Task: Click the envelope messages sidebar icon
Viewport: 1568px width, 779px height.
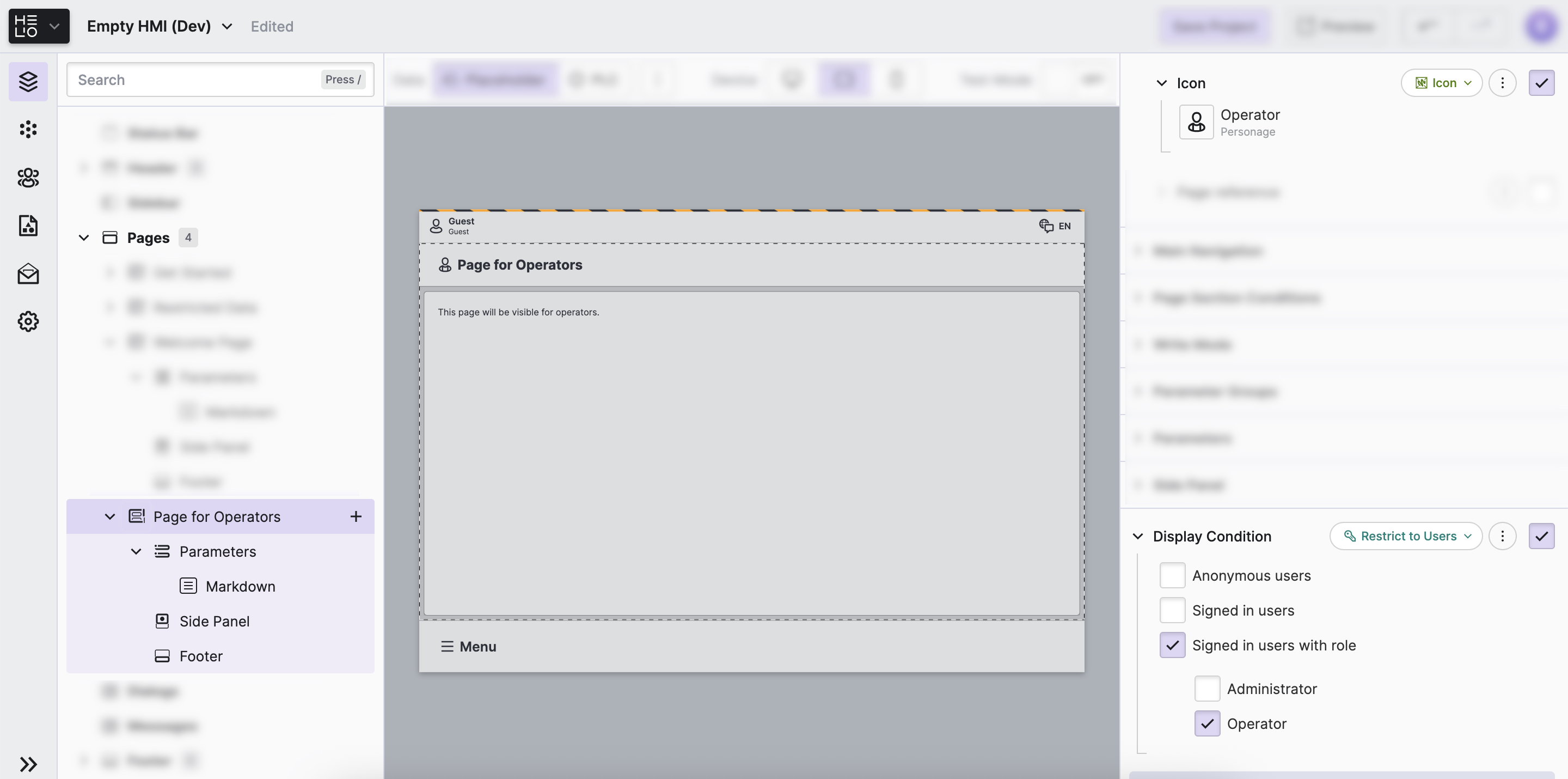Action: pos(28,273)
